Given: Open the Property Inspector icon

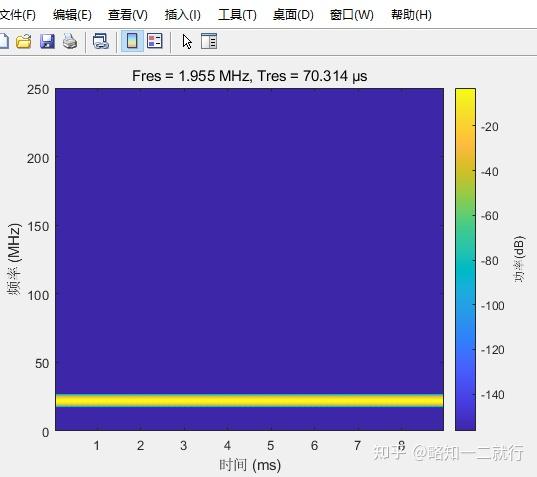Looking at the screenshot, I should (x=209, y=41).
